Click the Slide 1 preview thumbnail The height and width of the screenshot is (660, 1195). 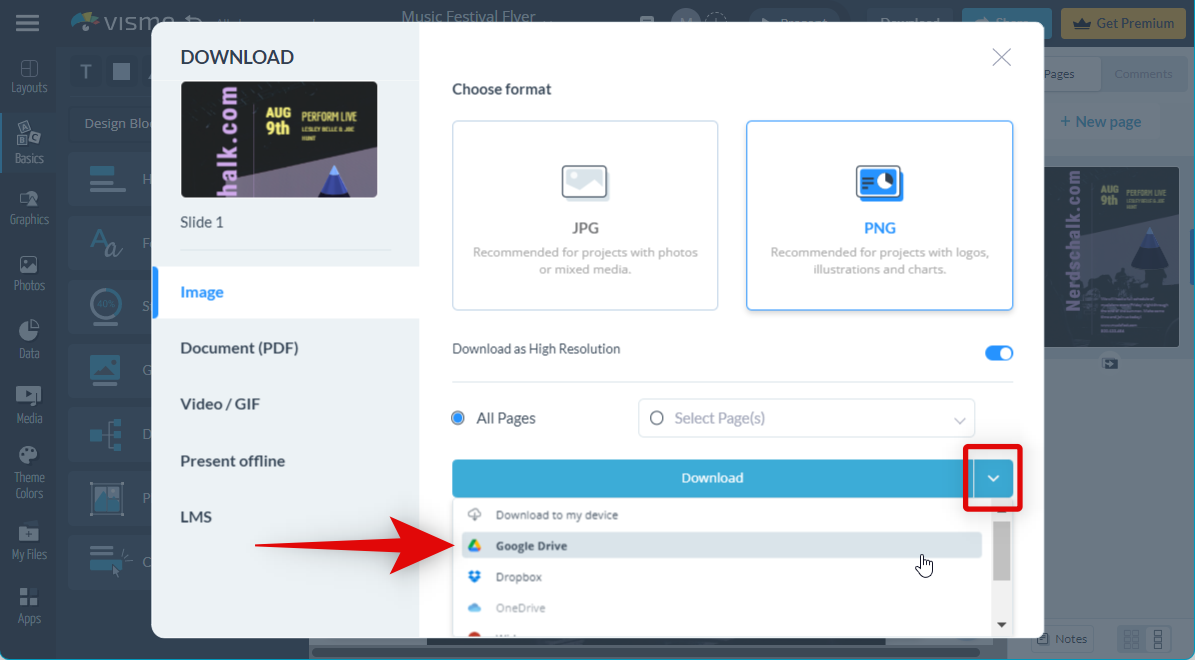coord(279,139)
